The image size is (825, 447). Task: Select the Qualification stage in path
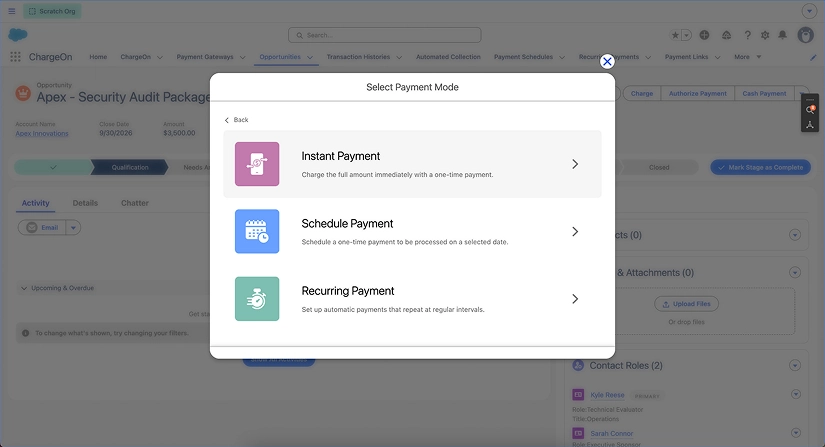[130, 167]
